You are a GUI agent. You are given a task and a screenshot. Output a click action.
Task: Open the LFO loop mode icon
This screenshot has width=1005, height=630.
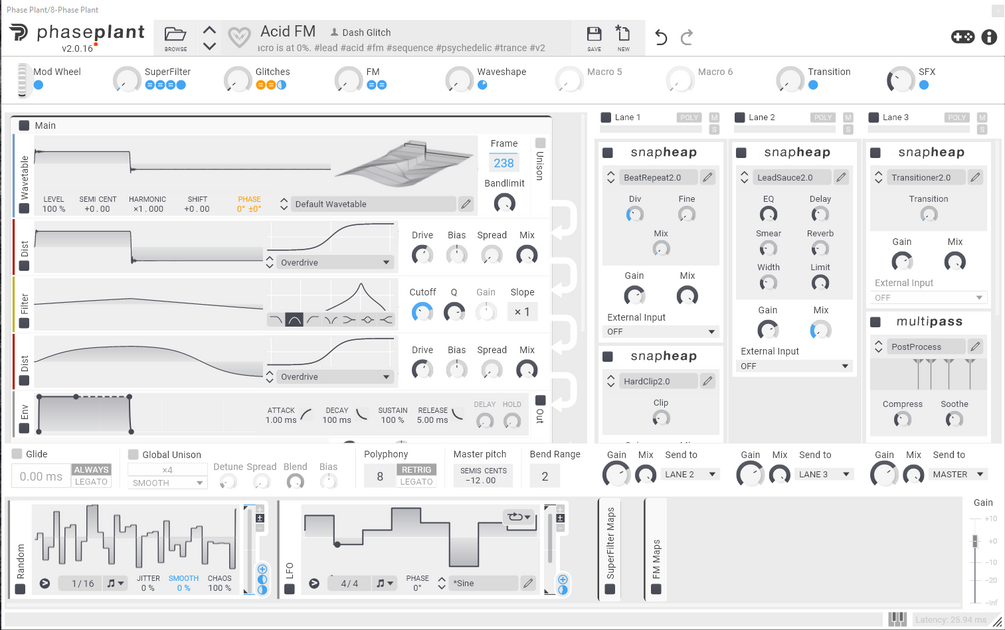(519, 517)
